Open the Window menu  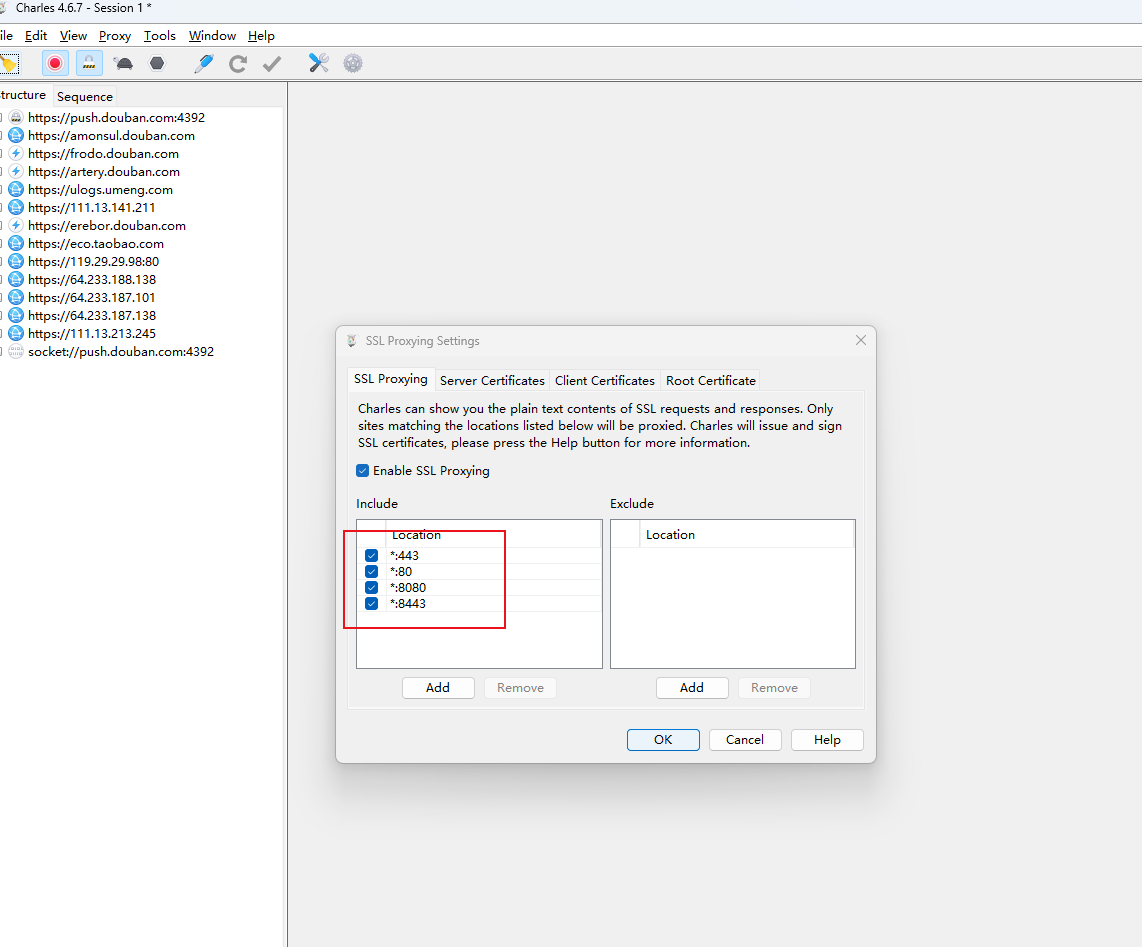[212, 36]
